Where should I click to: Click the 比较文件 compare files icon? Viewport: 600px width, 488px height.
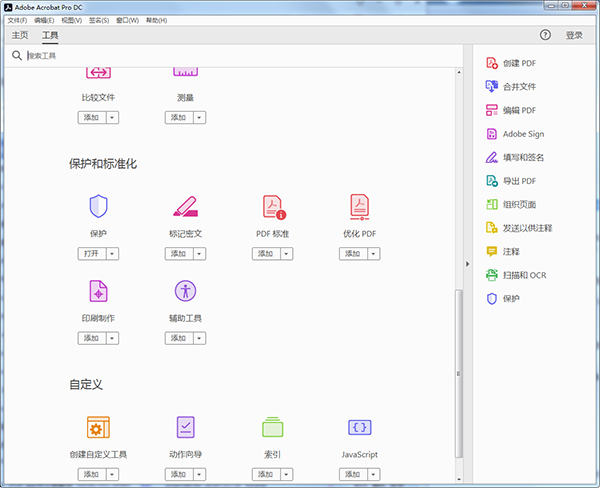click(x=98, y=73)
